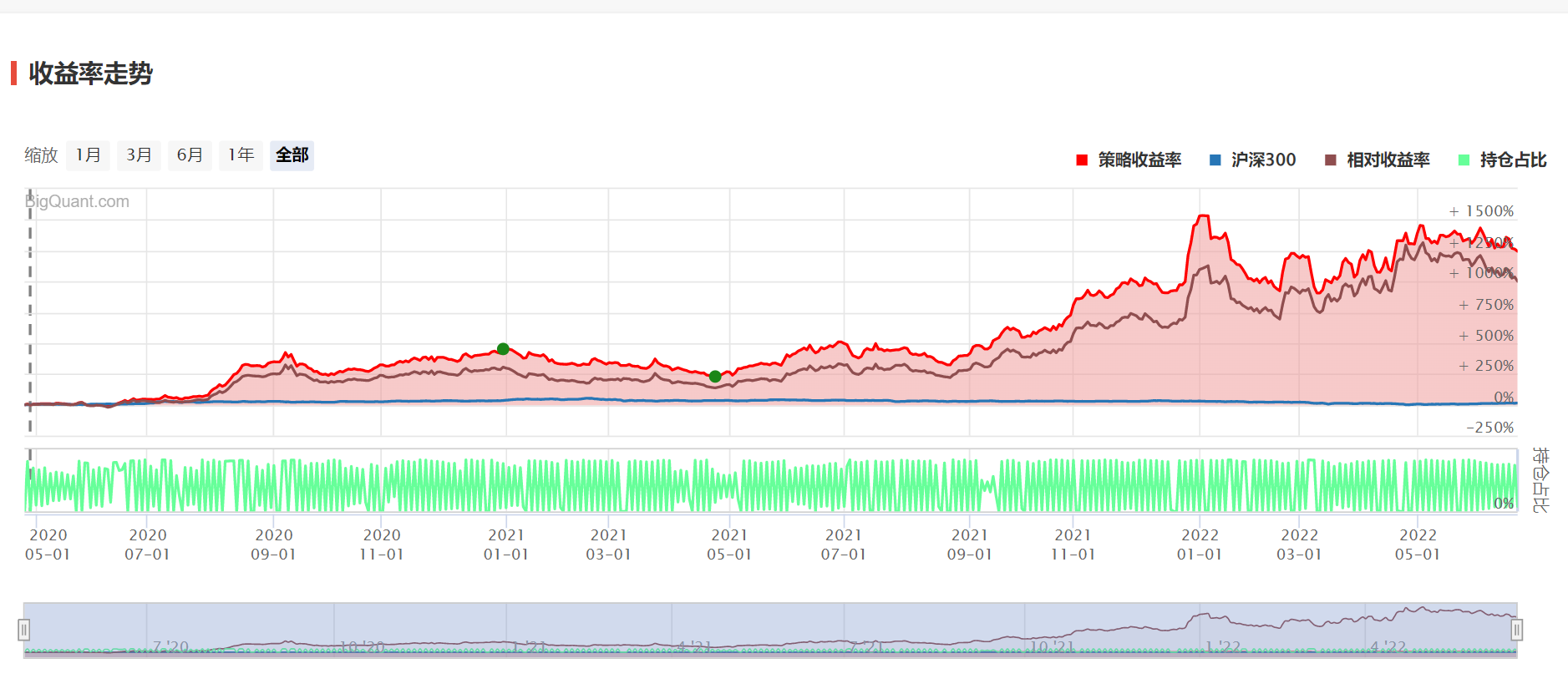This screenshot has width=1568, height=694.
Task: Click the green 持仓占比 legend color square
Action: 1464,160
